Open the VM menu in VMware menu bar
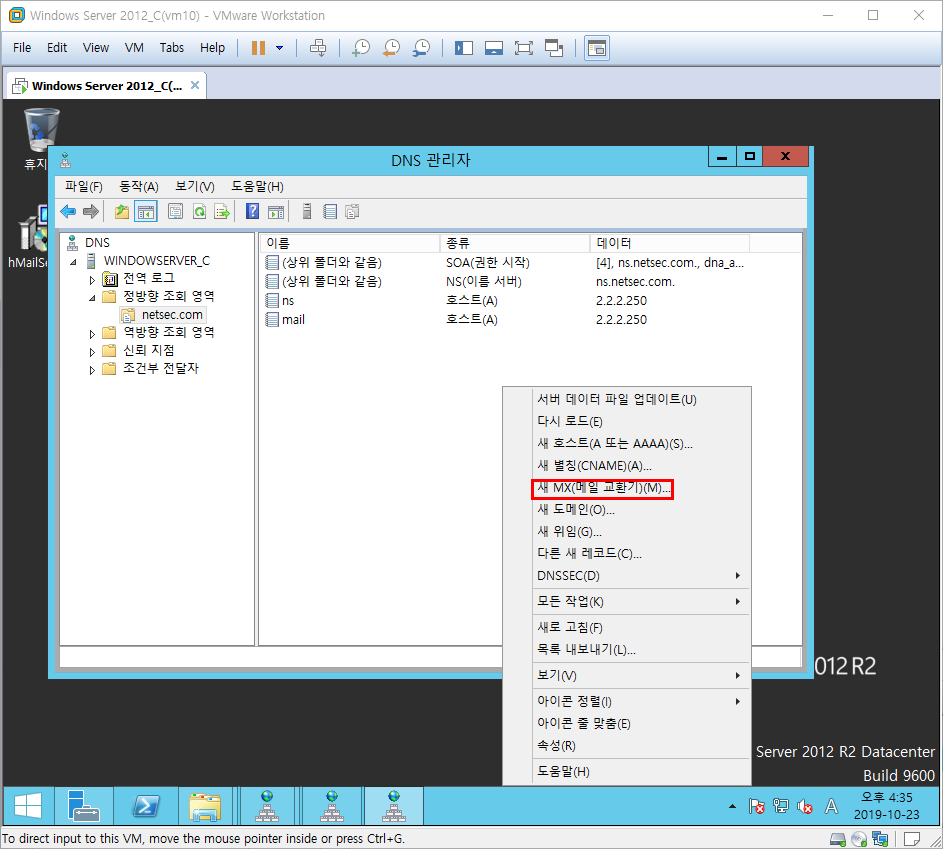943x849 pixels. (134, 48)
